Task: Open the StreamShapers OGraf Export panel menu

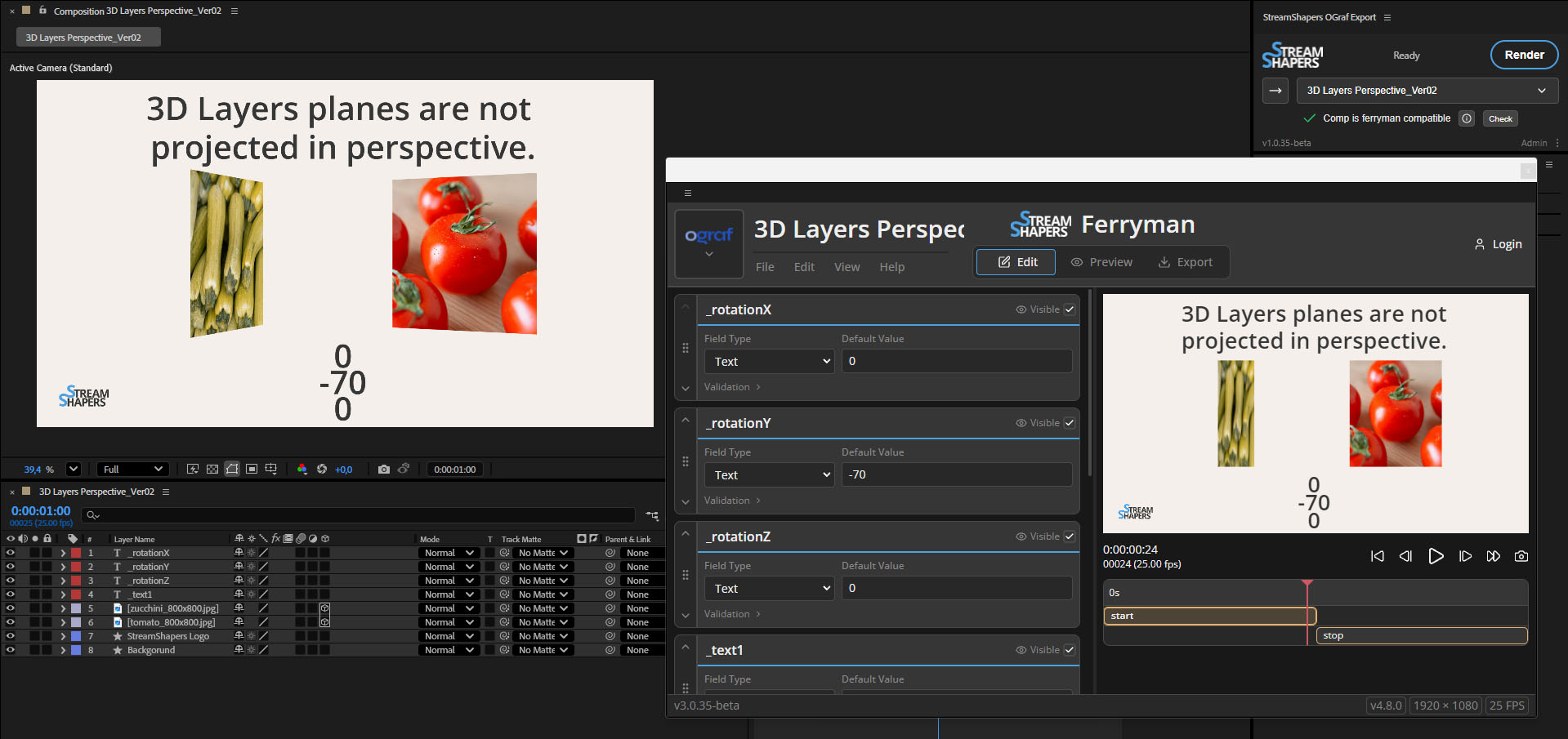Action: [1387, 17]
